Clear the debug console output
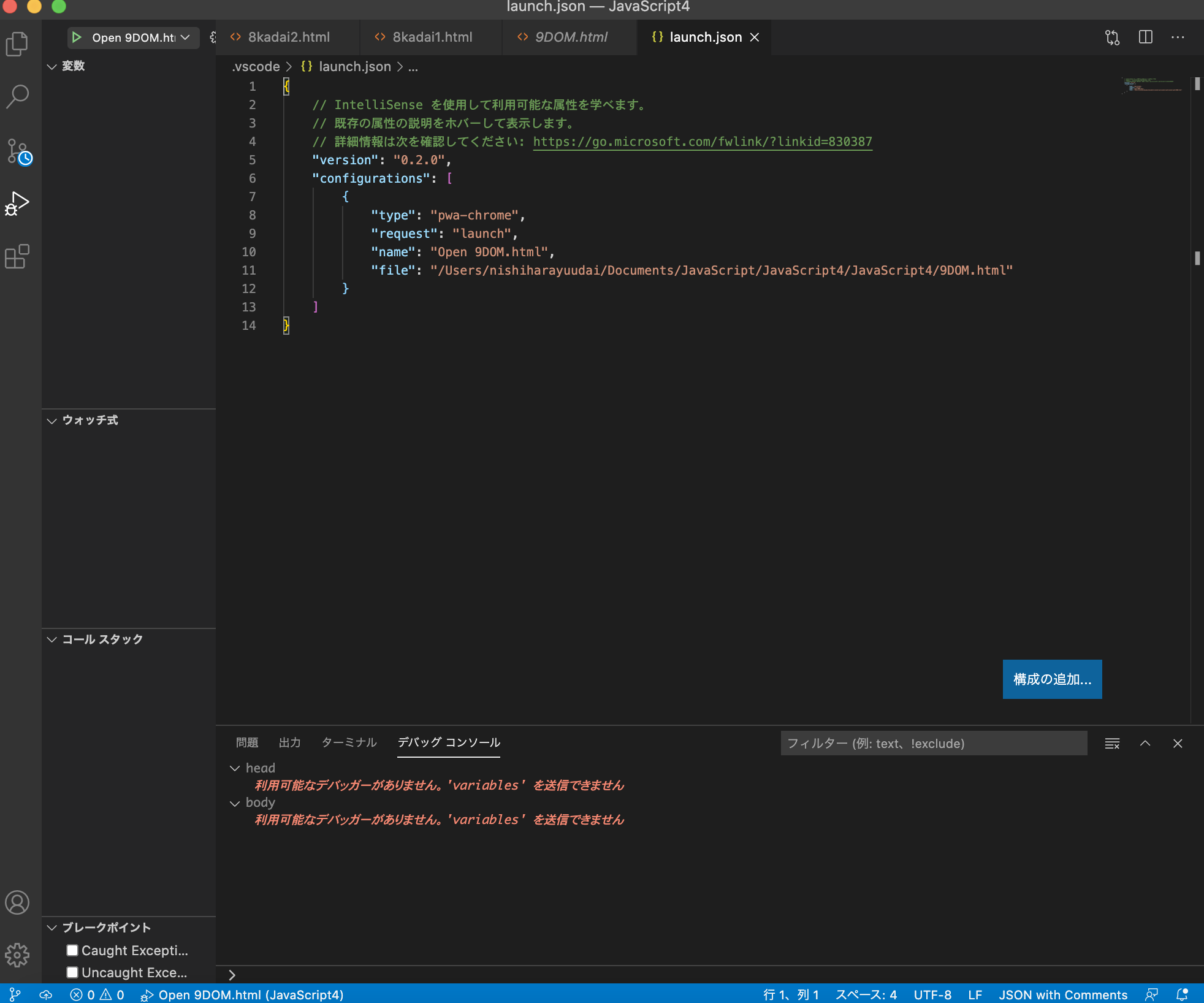Viewport: 1204px width, 1003px height. coord(1112,744)
